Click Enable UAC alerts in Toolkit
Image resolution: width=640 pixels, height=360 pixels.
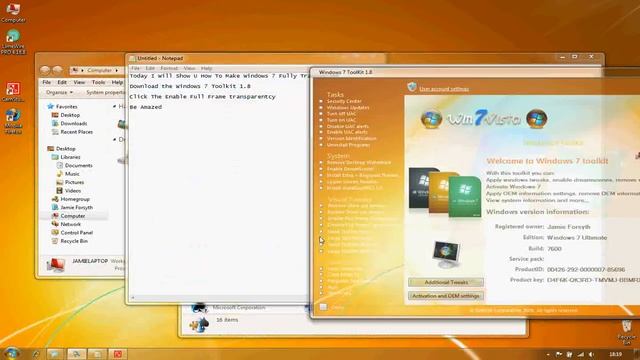tap(347, 132)
